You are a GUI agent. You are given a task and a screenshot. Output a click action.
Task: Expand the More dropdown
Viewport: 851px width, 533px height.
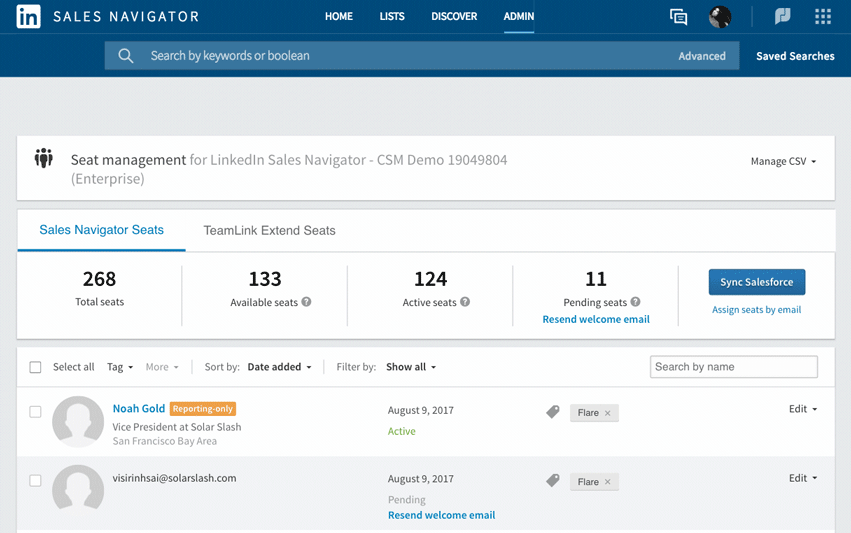point(162,367)
